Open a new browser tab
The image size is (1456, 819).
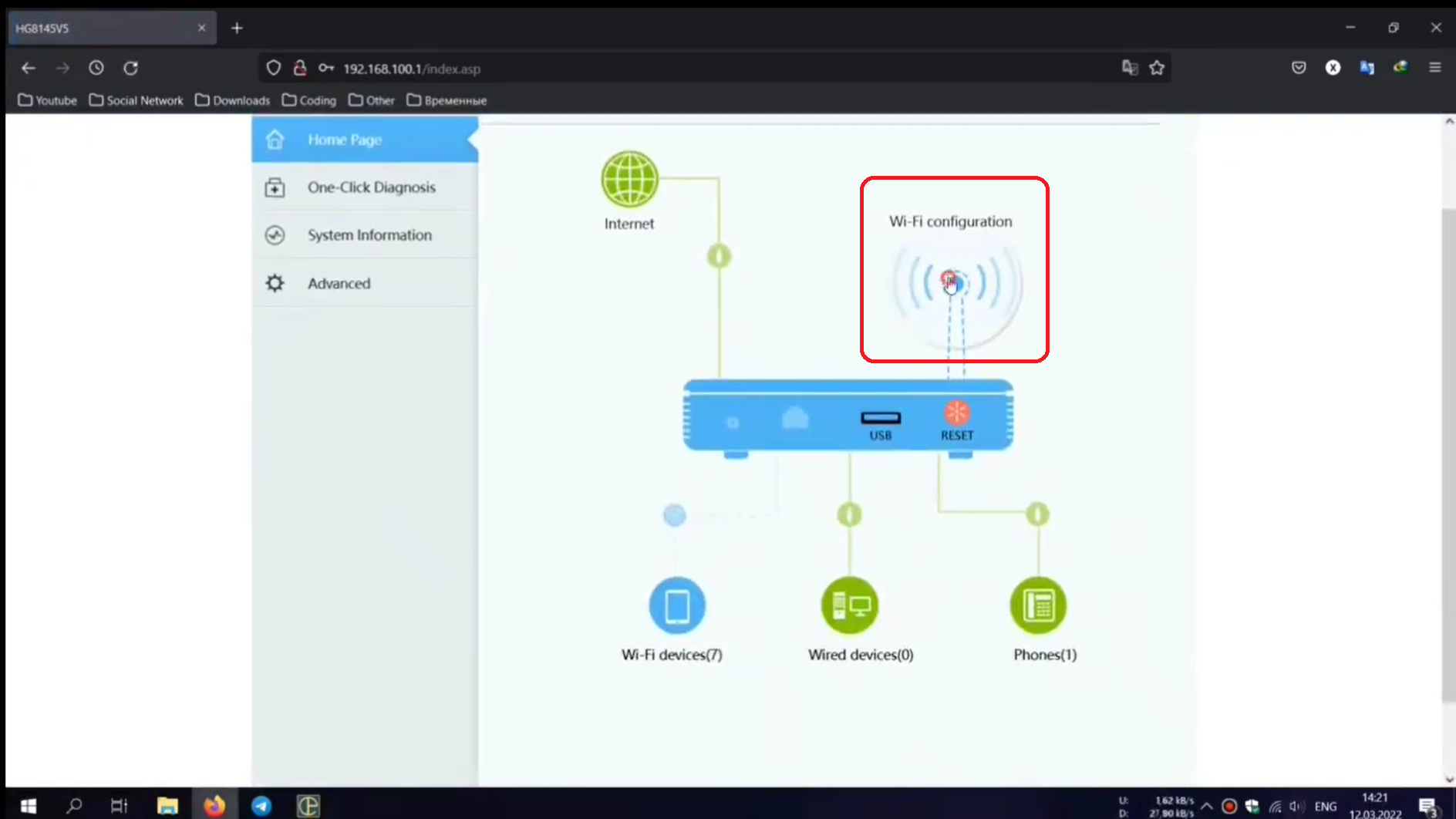(237, 28)
